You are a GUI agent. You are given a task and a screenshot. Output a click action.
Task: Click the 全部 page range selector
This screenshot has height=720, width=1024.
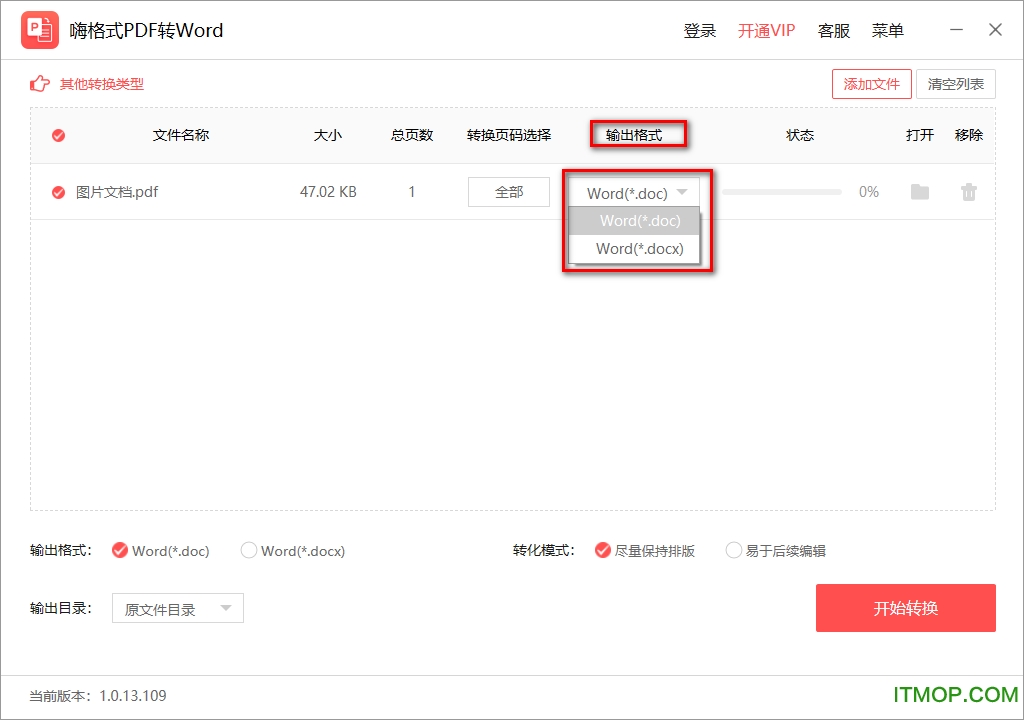point(509,192)
